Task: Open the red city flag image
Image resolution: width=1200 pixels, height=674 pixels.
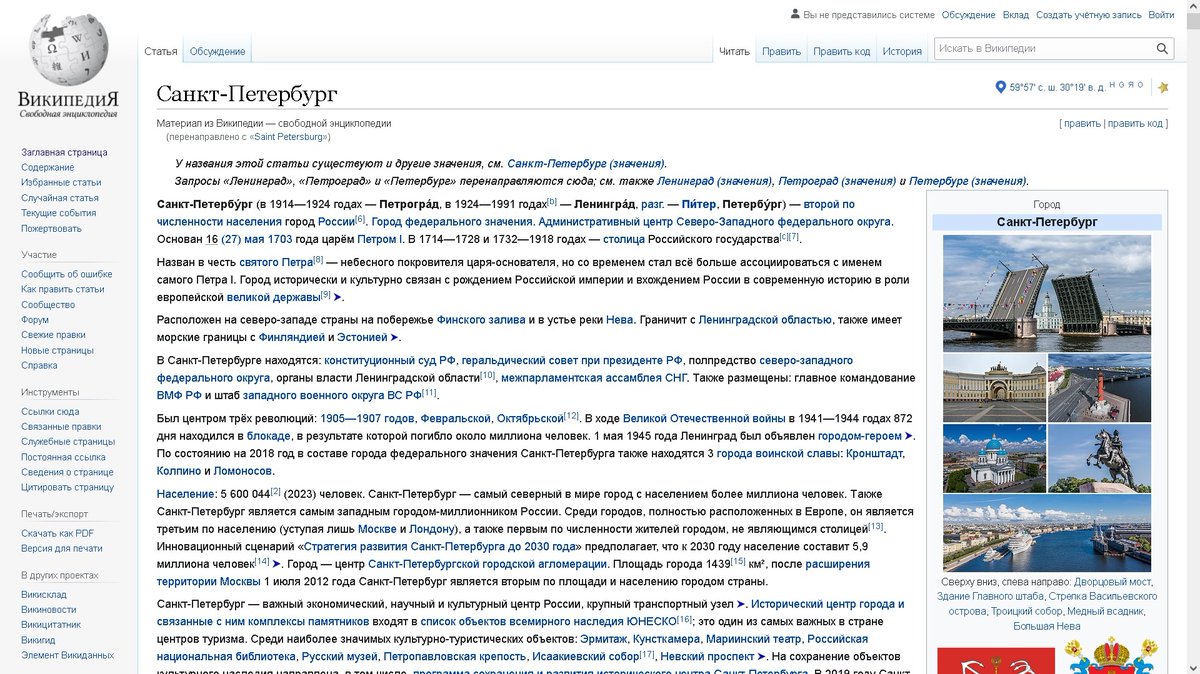Action: click(996, 660)
